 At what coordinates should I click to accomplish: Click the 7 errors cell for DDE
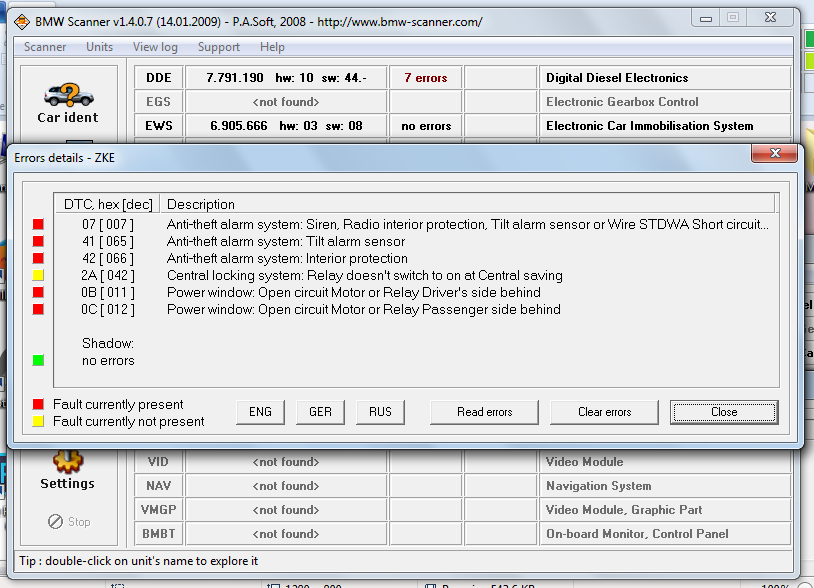(426, 78)
